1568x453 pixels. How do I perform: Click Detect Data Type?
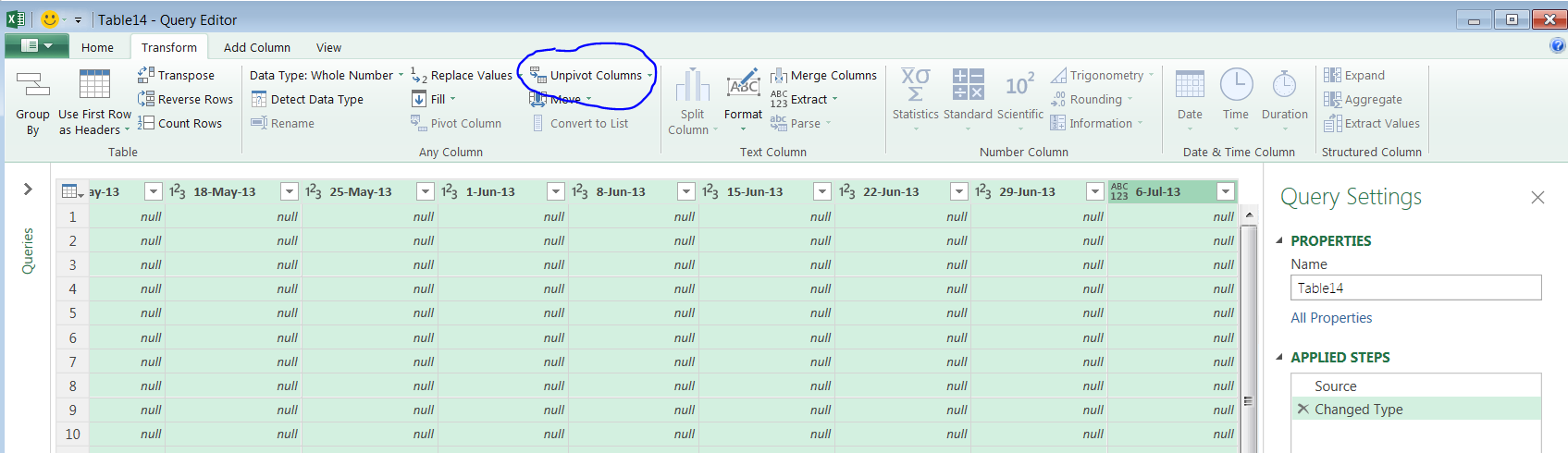[316, 99]
